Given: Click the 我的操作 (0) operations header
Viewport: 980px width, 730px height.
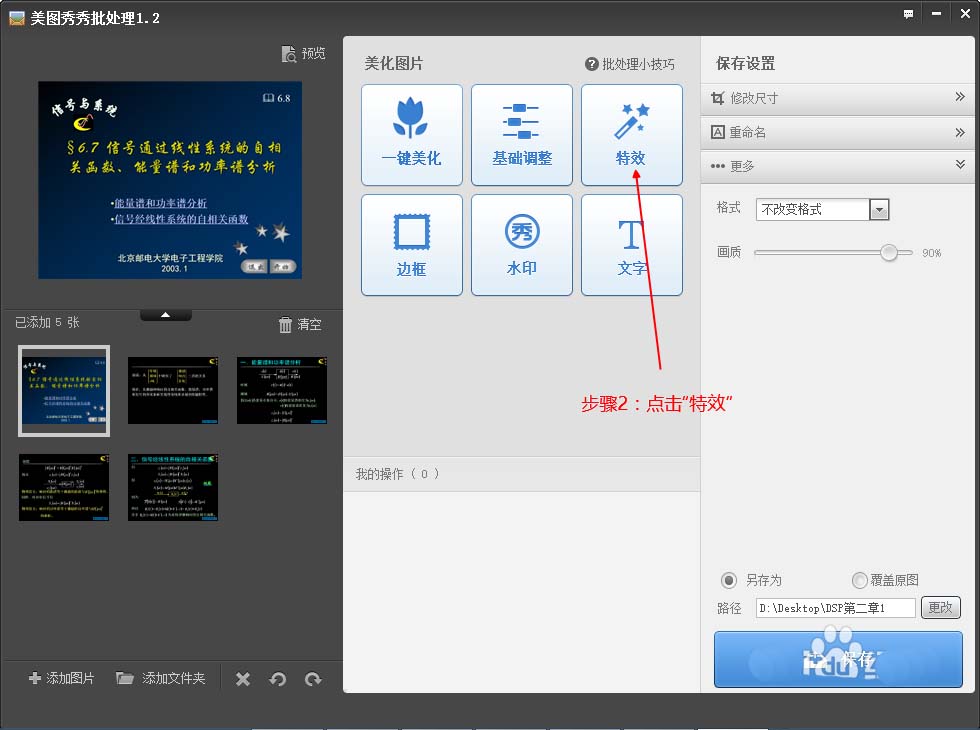Looking at the screenshot, I should pos(521,474).
